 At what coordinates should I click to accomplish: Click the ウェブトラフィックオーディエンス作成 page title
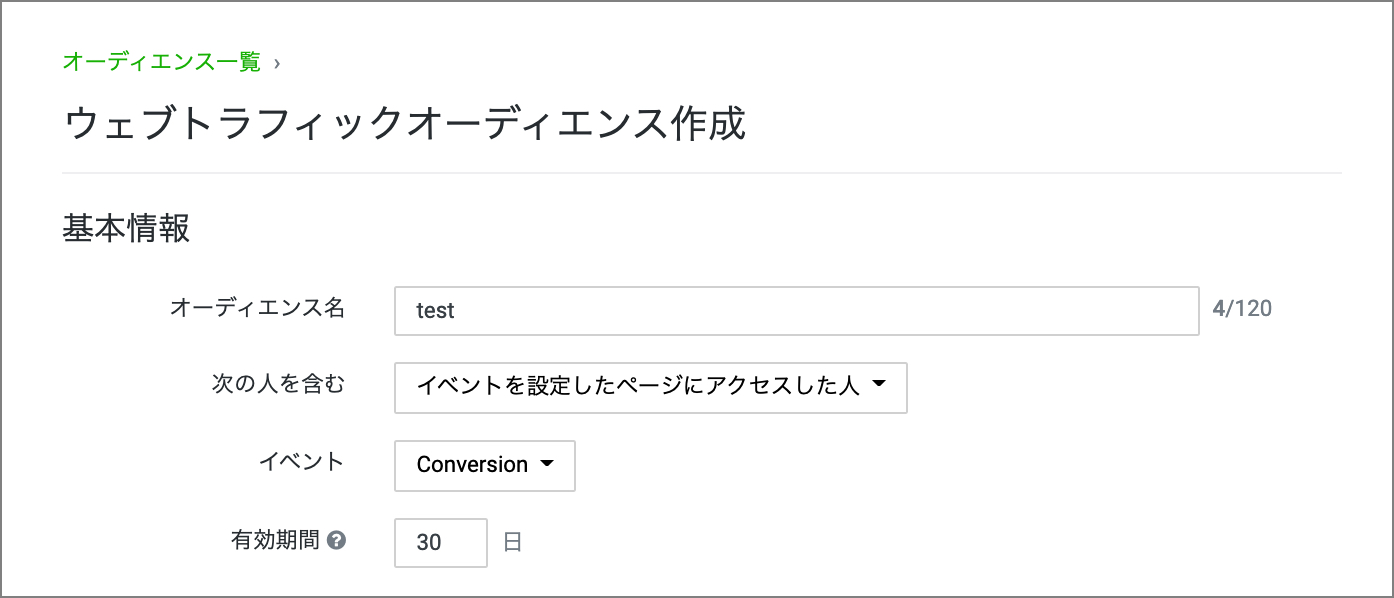[404, 125]
